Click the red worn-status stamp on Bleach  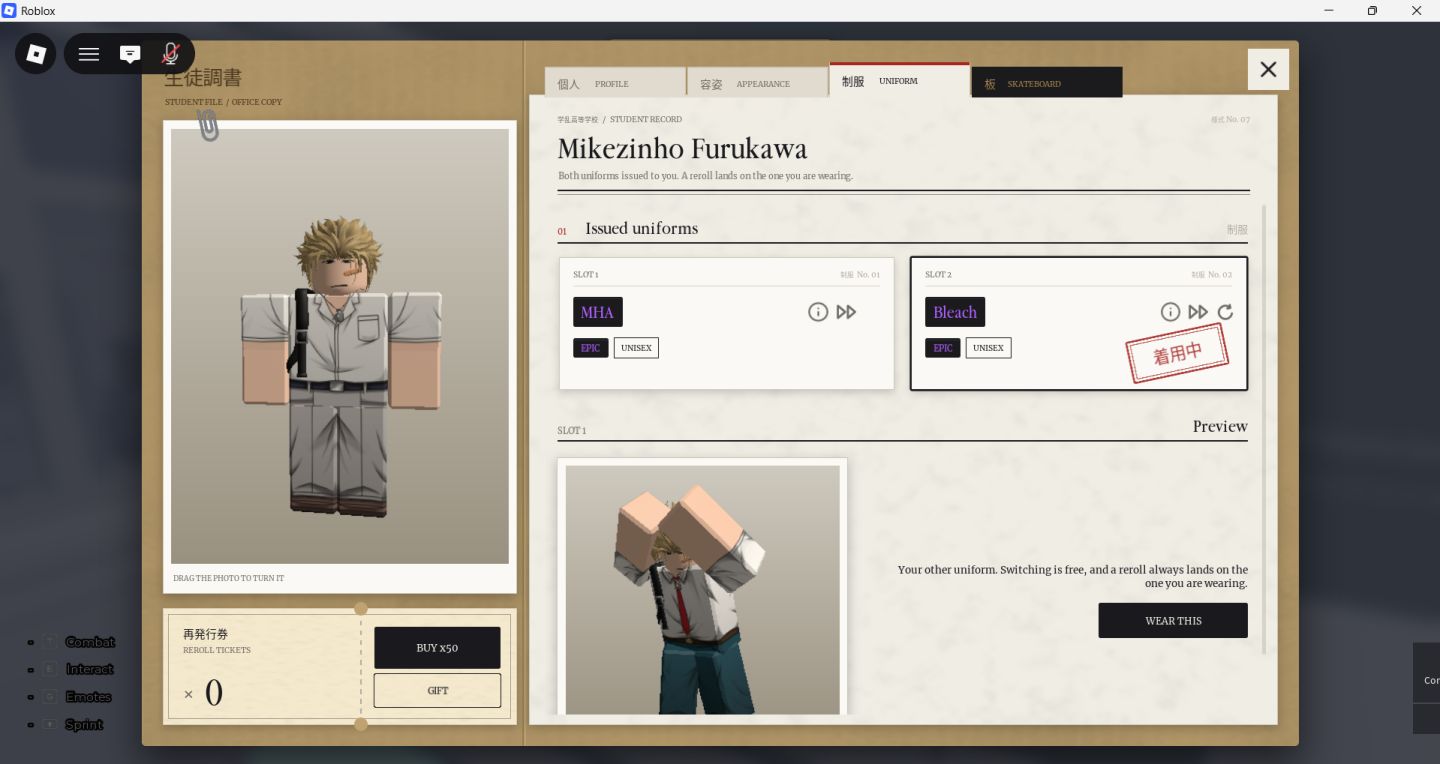[x=1177, y=354]
